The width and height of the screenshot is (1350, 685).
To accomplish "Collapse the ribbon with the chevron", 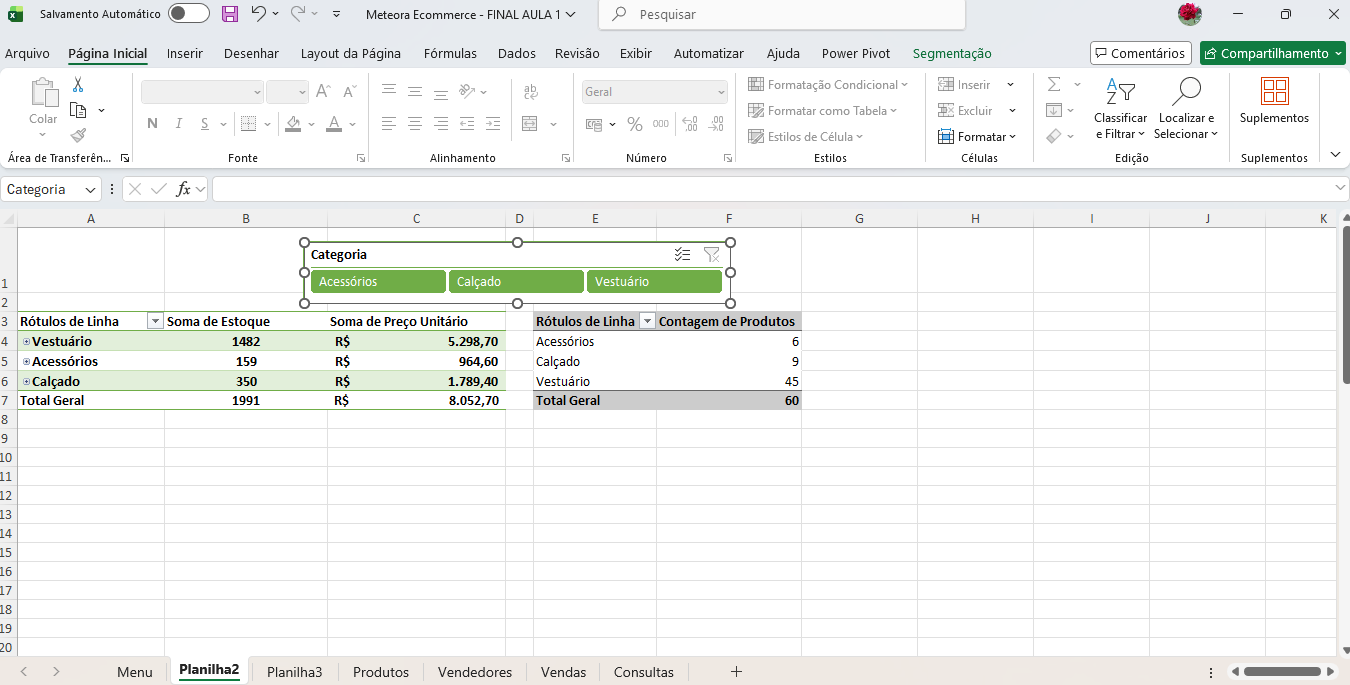I will (x=1336, y=155).
